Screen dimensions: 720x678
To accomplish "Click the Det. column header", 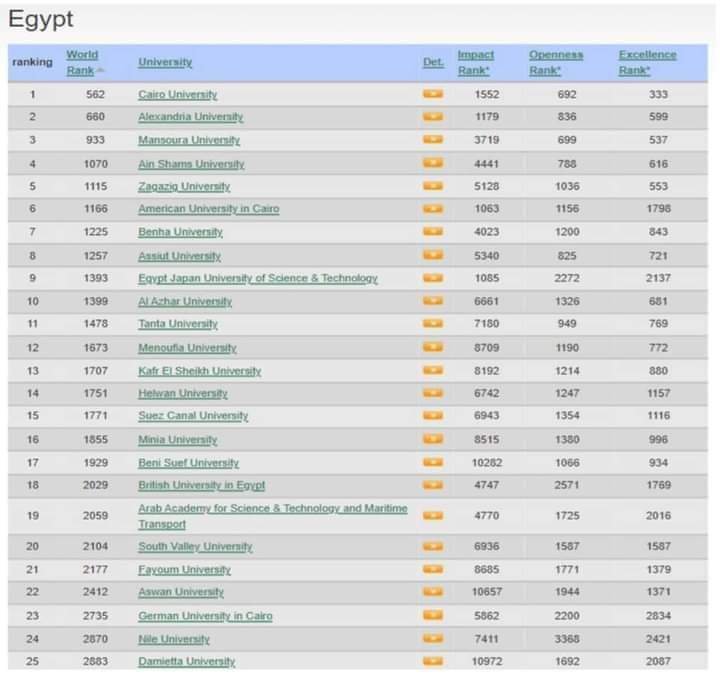I will tap(433, 62).
